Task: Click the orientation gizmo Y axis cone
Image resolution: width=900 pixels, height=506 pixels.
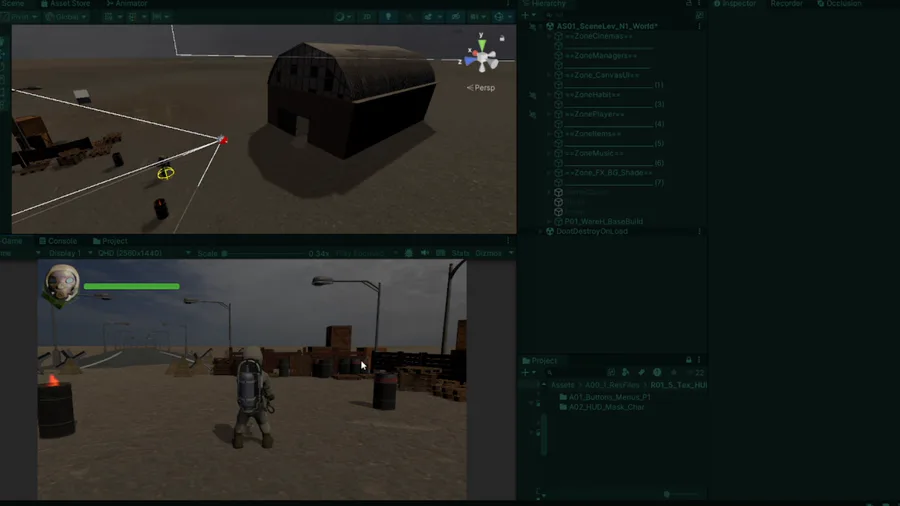Action: [482, 44]
